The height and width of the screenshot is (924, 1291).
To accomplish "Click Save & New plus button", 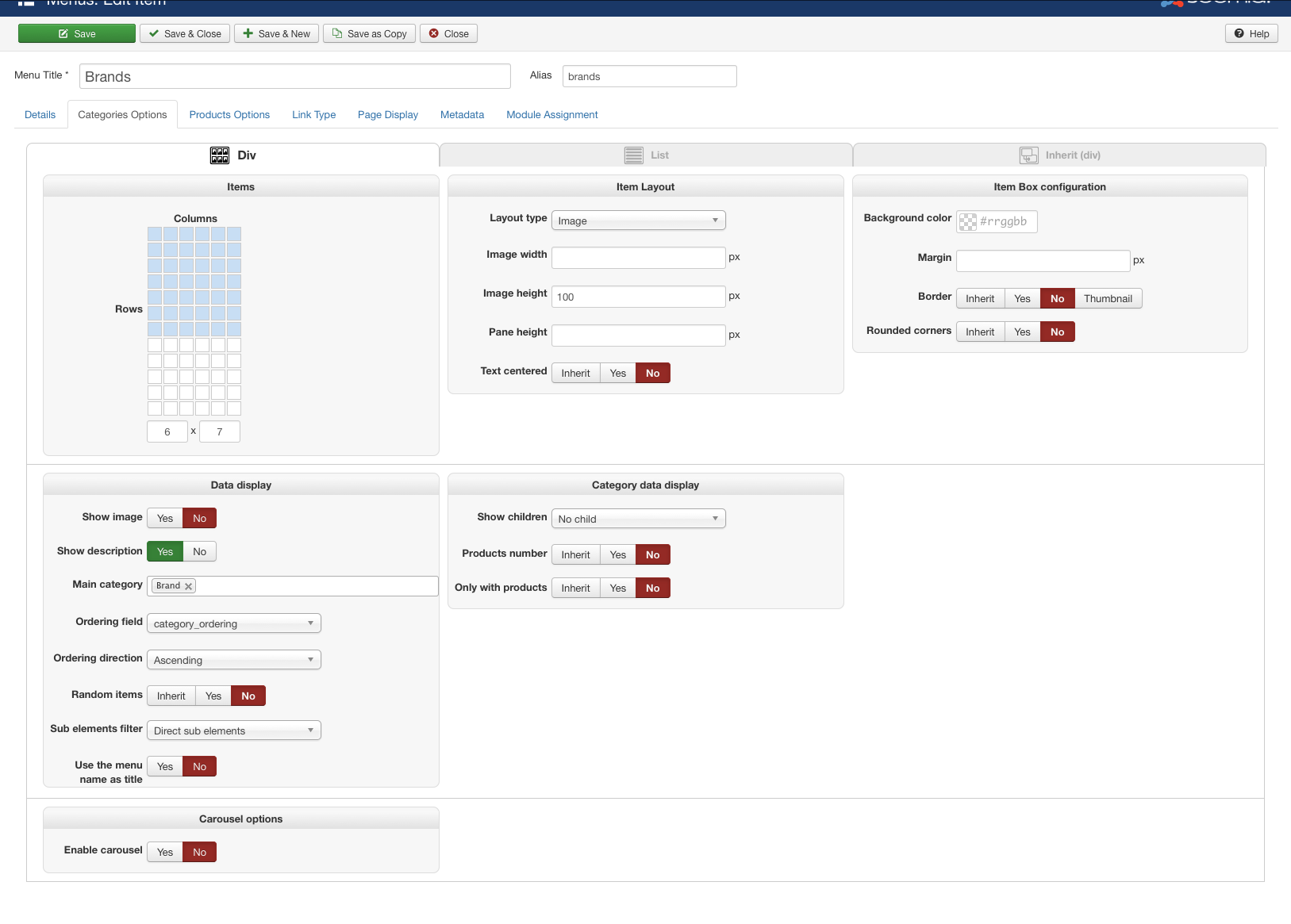I will [276, 33].
